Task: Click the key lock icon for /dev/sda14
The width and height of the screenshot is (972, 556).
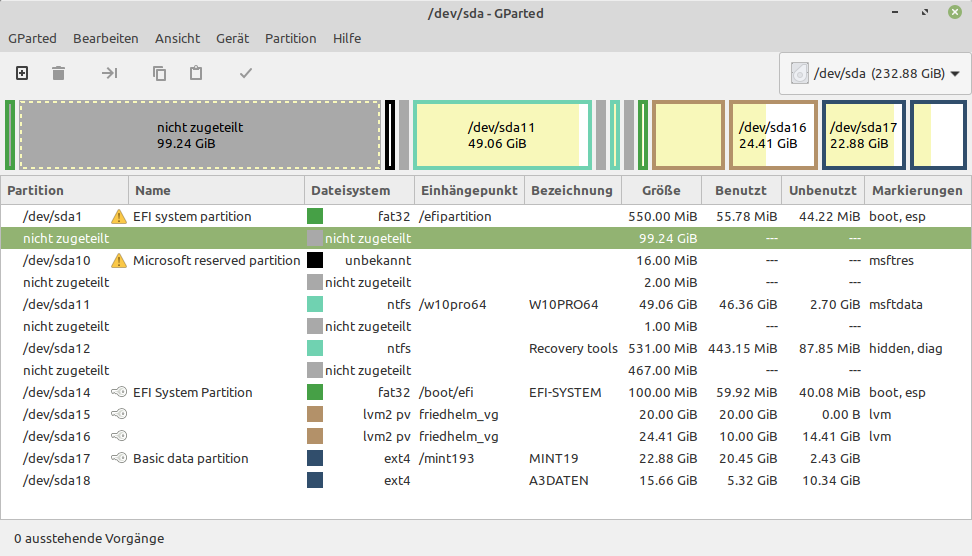Action: 118,392
